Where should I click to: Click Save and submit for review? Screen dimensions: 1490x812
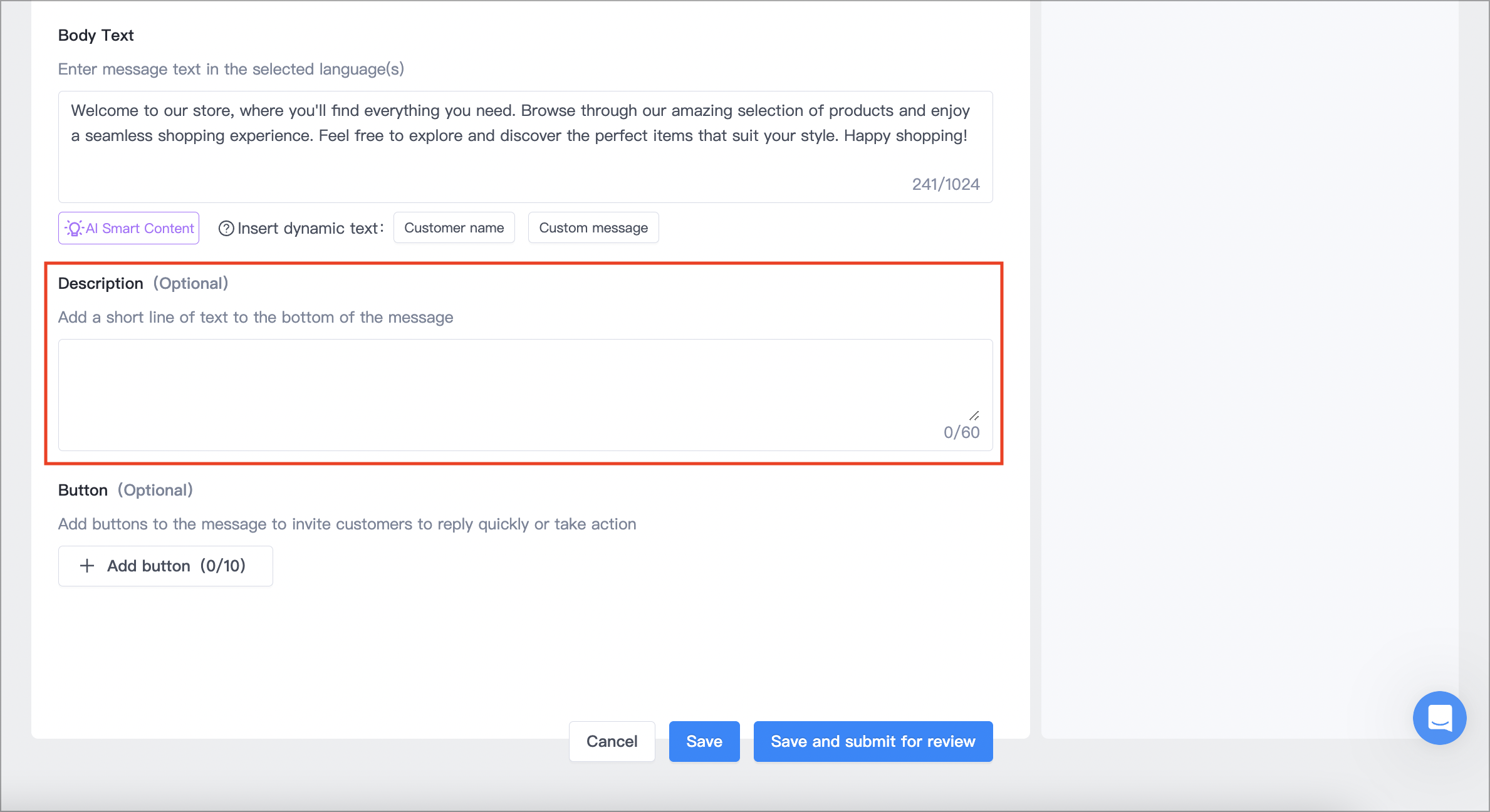tap(873, 741)
